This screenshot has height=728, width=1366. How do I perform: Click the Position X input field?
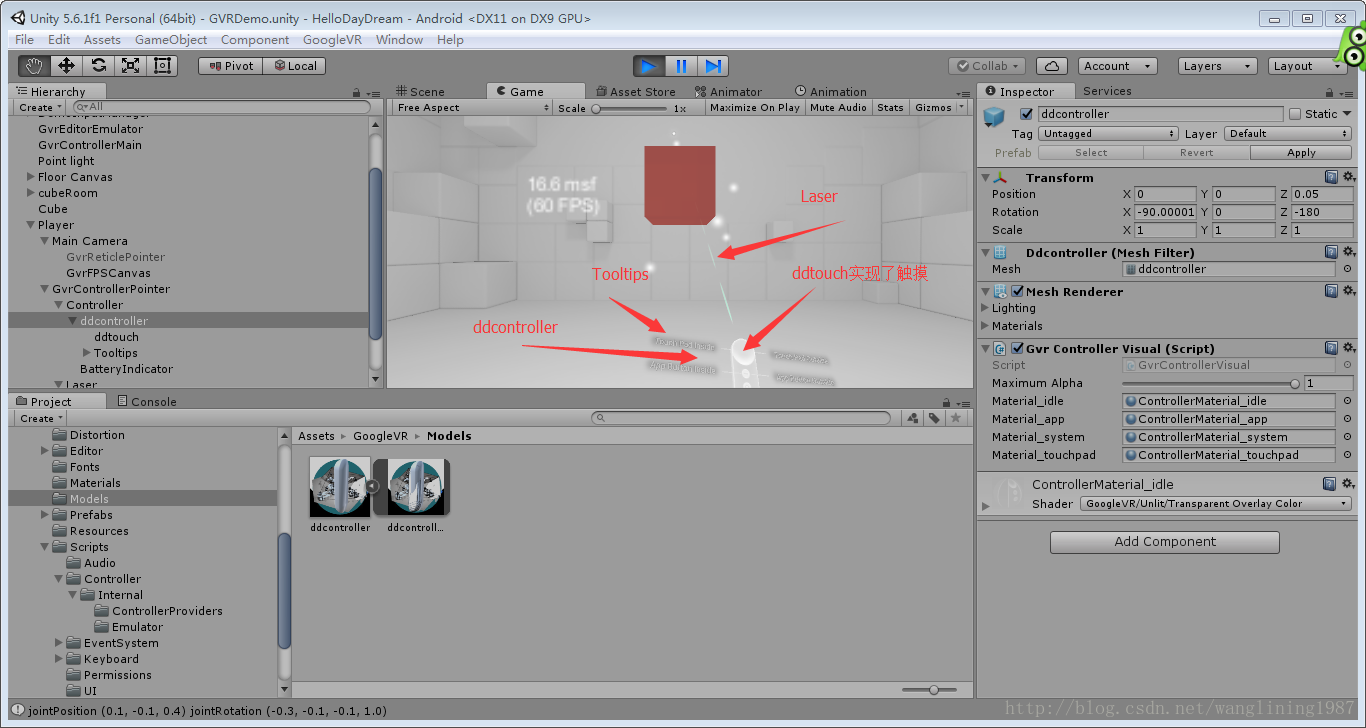(x=1165, y=194)
